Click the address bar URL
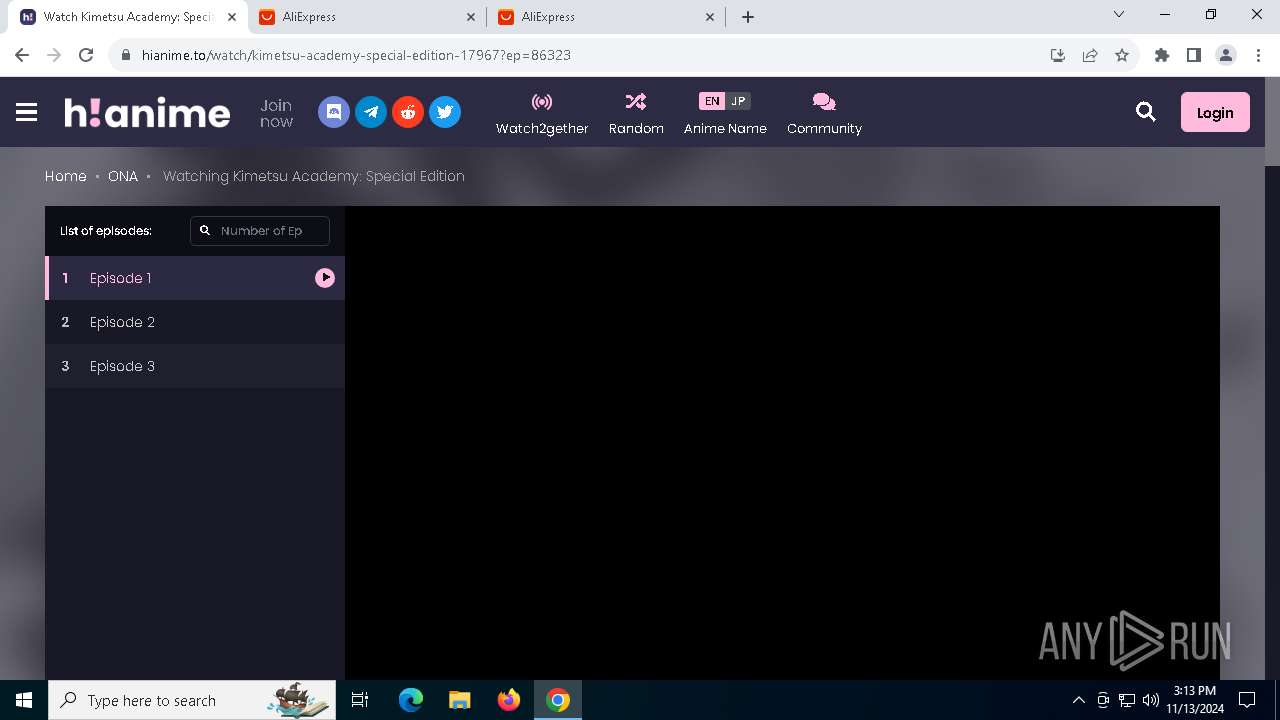 coord(356,55)
